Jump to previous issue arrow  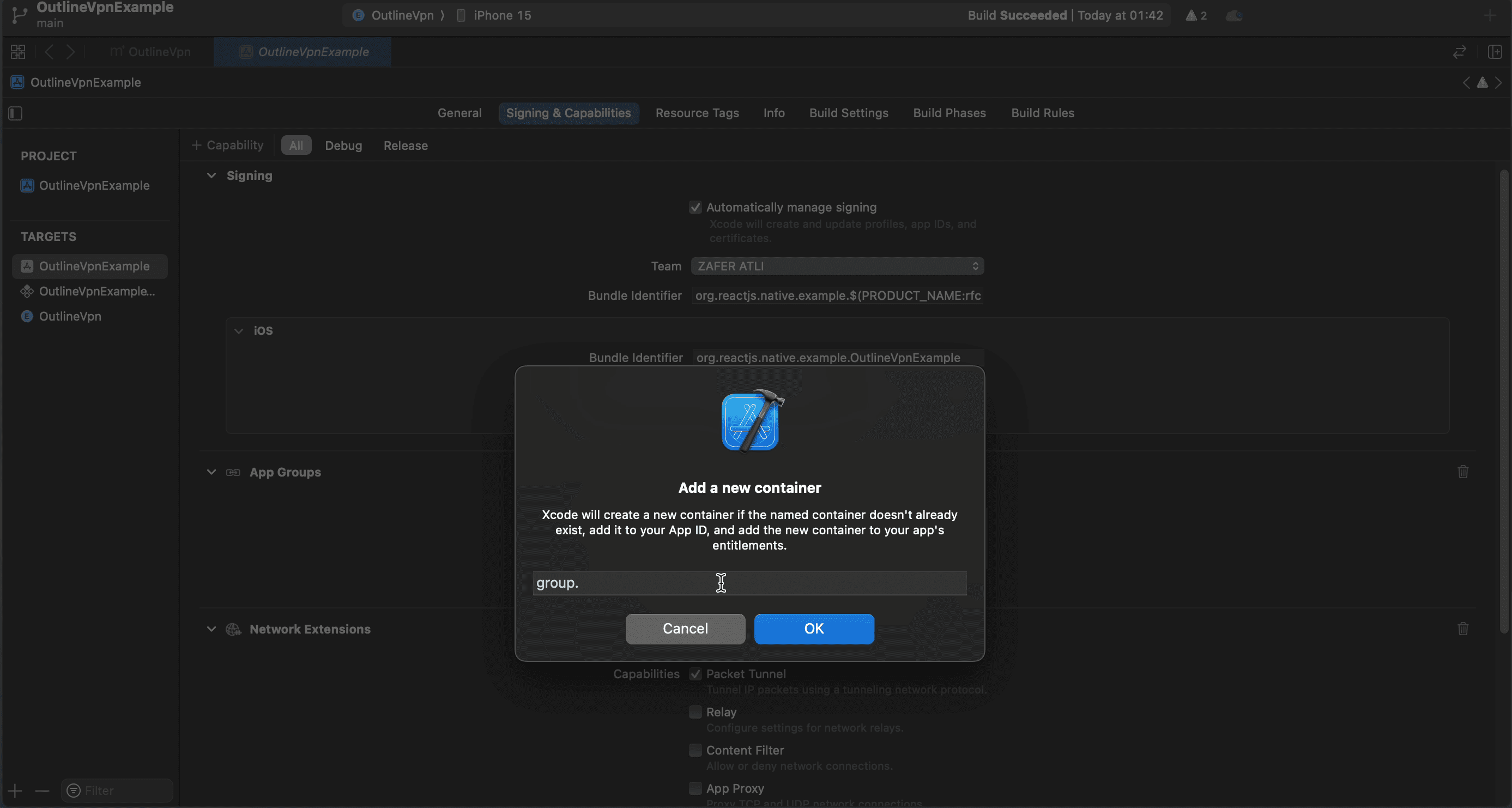[1466, 82]
